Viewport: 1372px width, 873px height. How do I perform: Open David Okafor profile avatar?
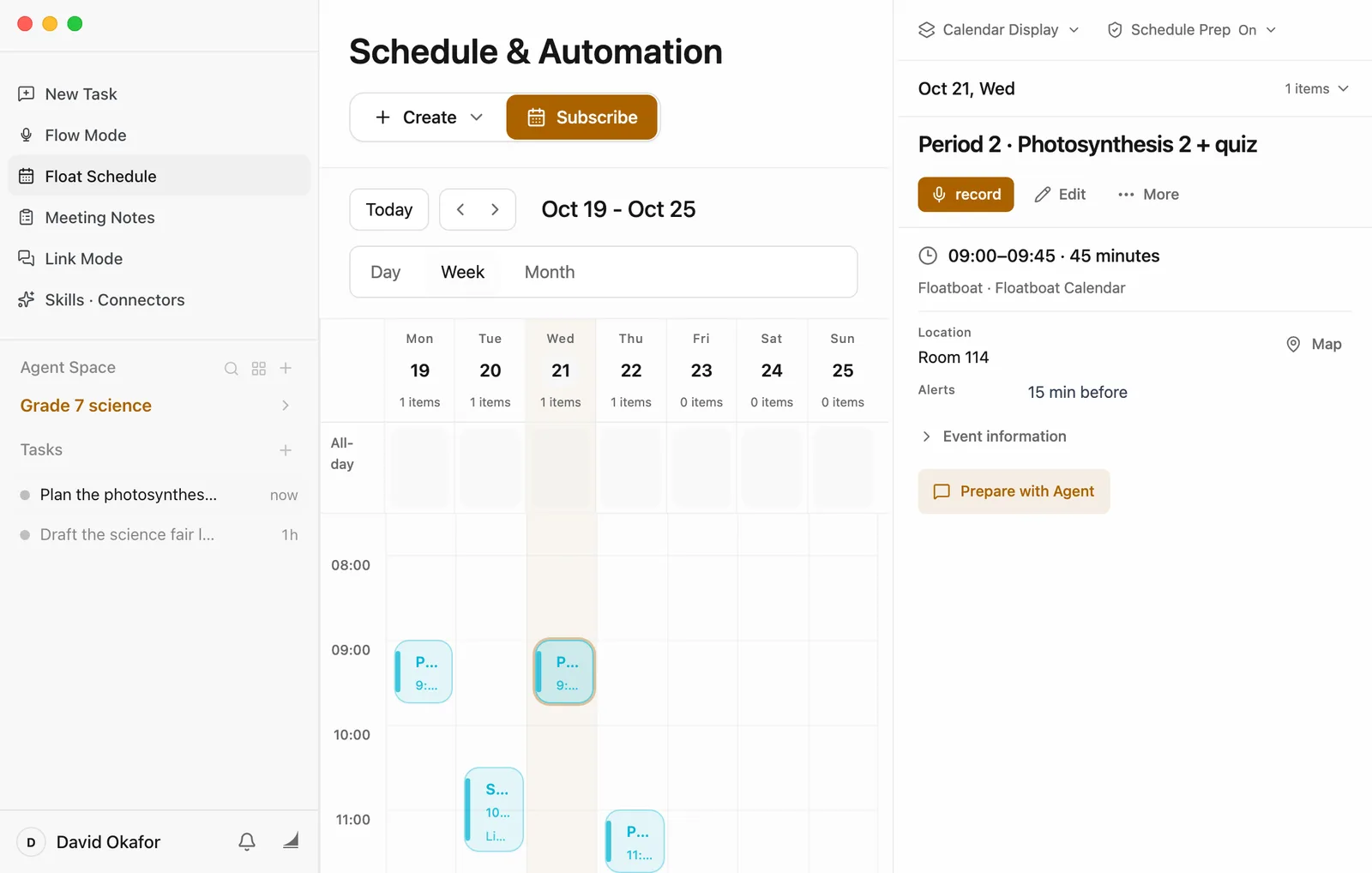pos(31,842)
